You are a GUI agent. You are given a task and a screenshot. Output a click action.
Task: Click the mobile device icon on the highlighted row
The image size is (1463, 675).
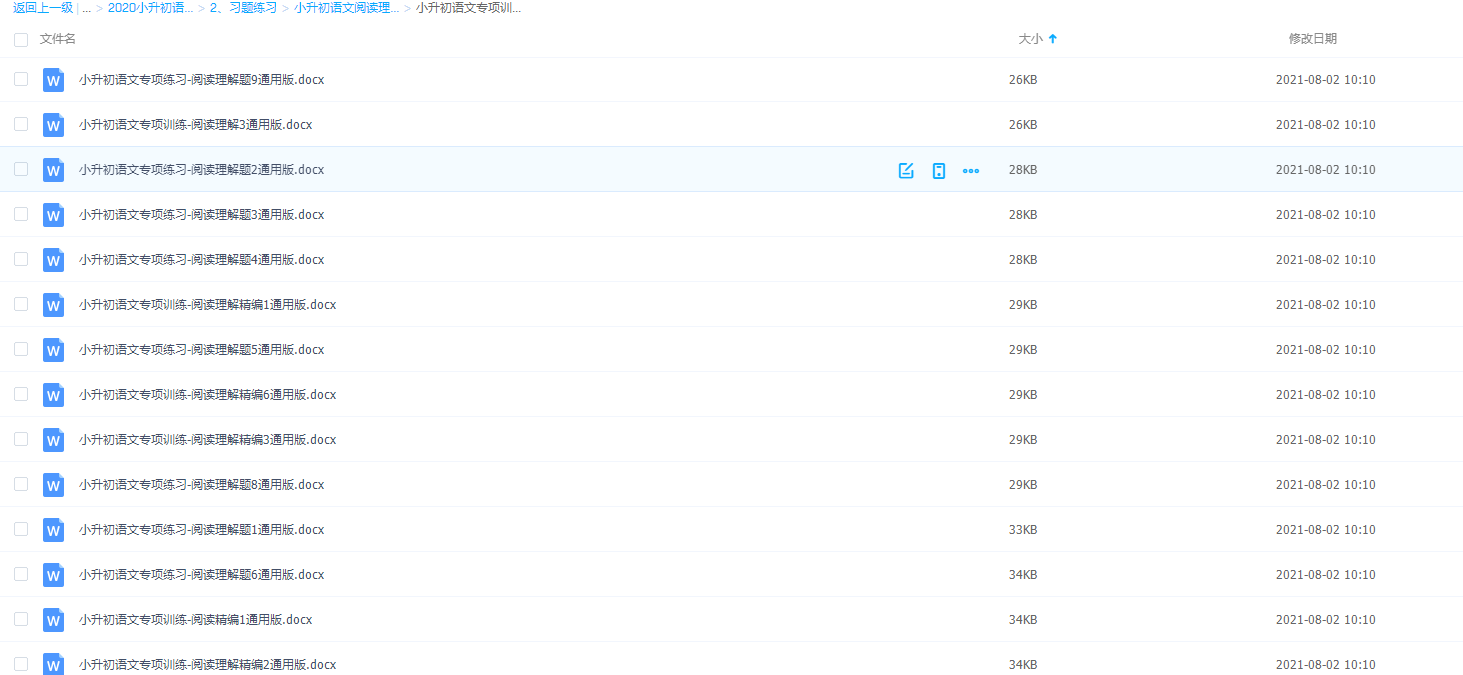[938, 170]
